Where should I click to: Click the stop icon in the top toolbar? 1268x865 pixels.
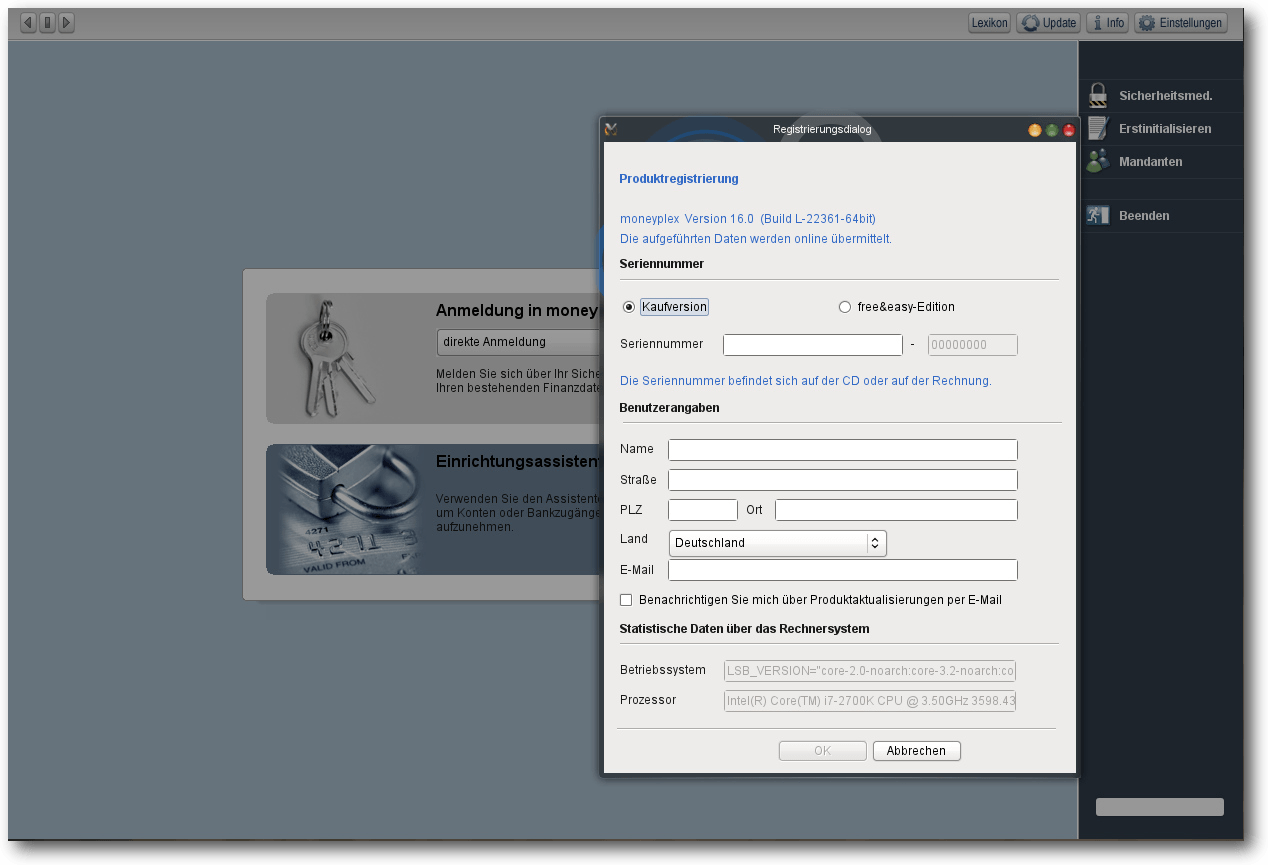click(47, 22)
